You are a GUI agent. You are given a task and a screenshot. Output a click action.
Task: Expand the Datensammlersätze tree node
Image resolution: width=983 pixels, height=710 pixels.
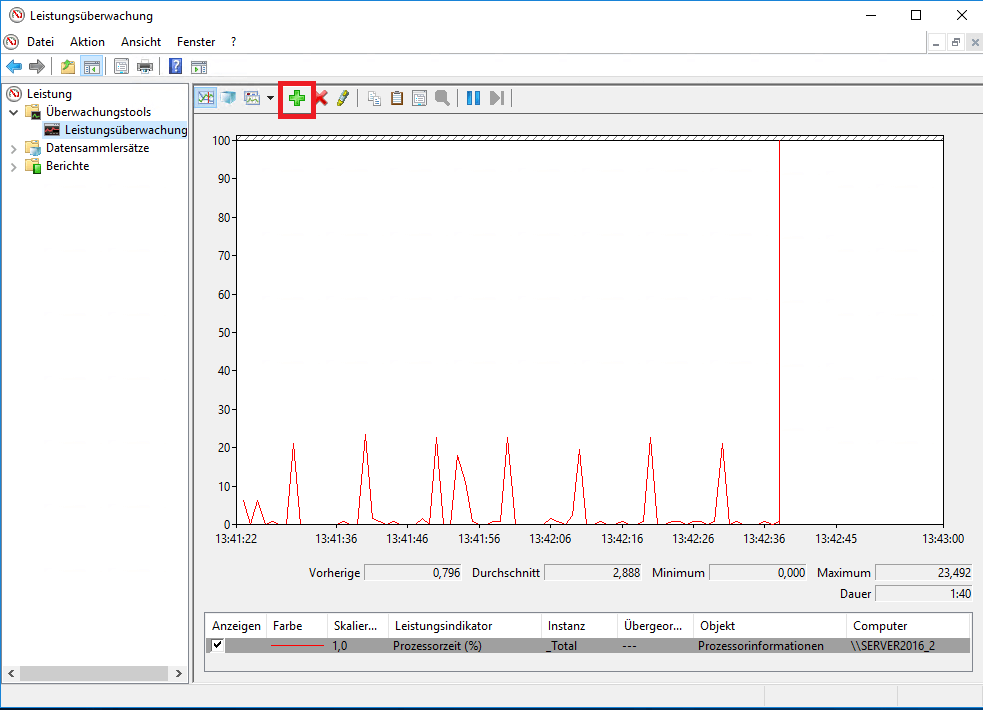14,148
